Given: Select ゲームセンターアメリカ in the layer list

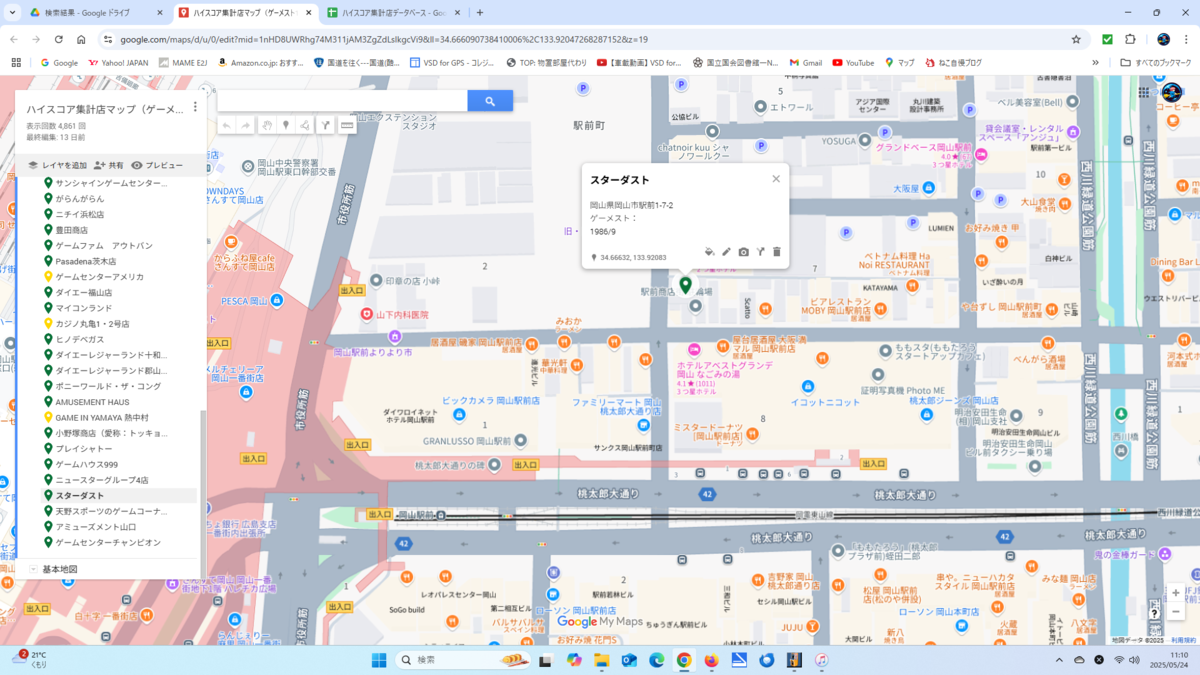Looking at the screenshot, I should (99, 276).
